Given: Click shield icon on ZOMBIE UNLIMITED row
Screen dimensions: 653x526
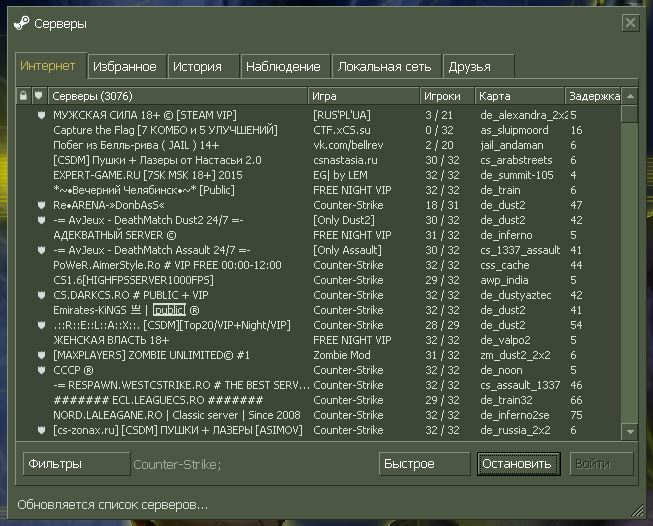Looking at the screenshot, I should click(x=41, y=355).
